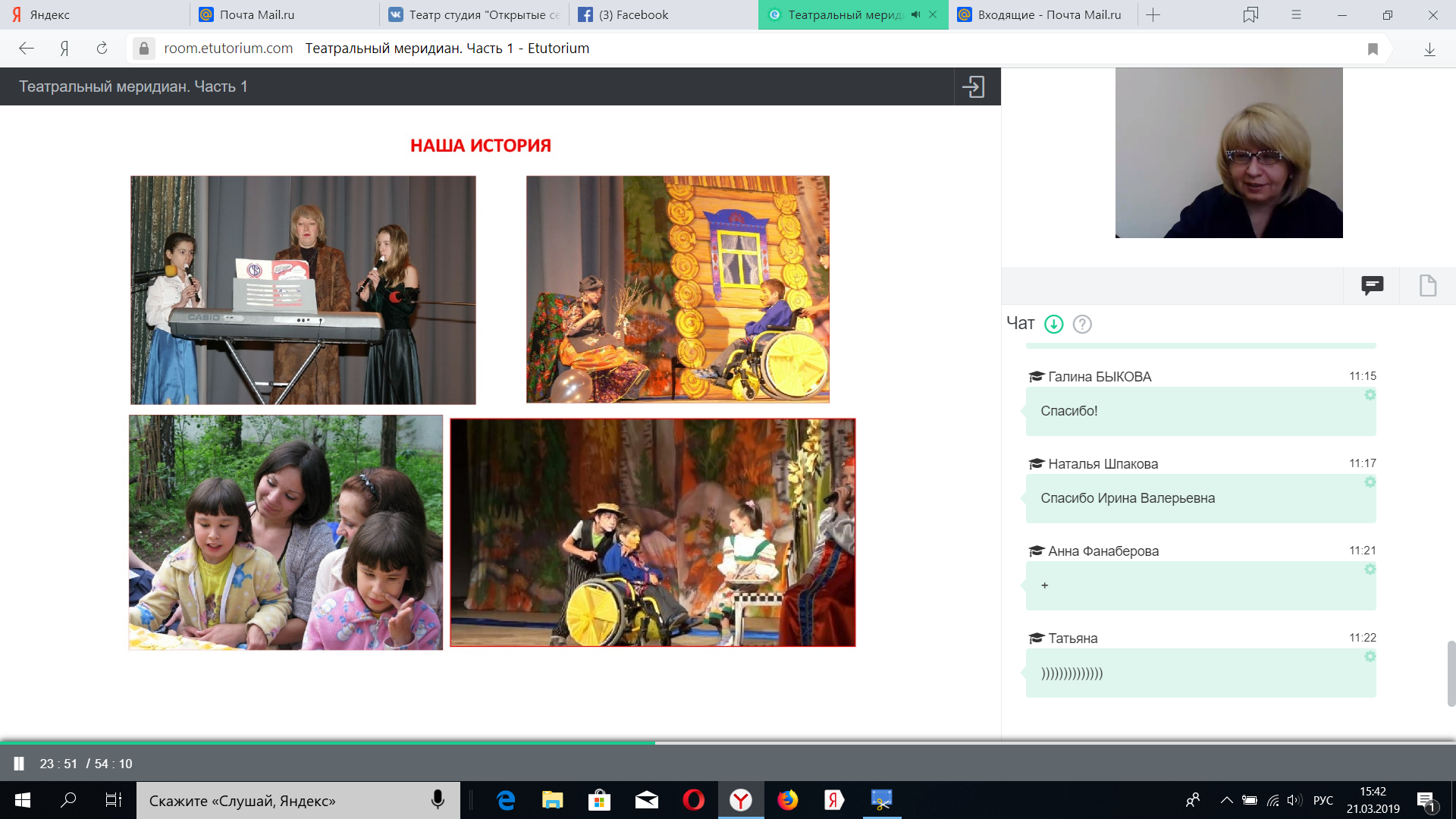This screenshot has height=819, width=1456.
Task: Open the browser hamburger menu
Action: pyautogui.click(x=1296, y=14)
